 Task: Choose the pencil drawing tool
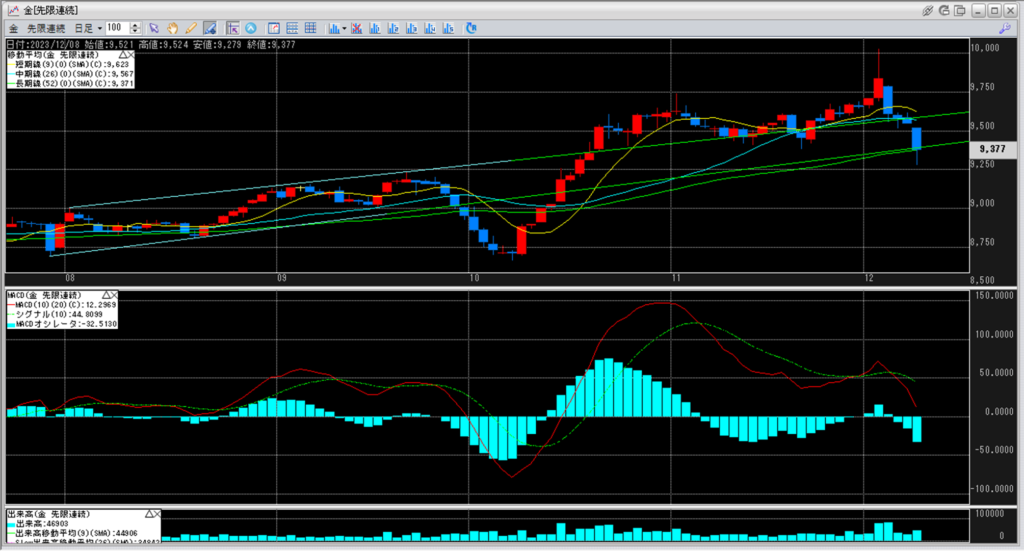(x=190, y=27)
